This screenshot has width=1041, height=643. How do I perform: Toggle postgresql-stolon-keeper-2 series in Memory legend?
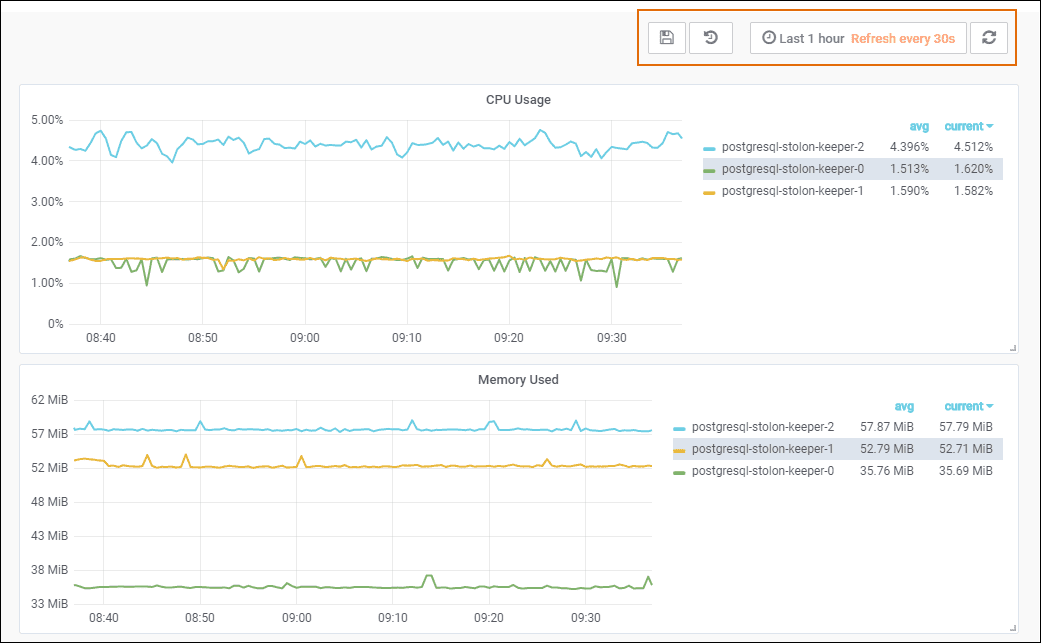[762, 427]
